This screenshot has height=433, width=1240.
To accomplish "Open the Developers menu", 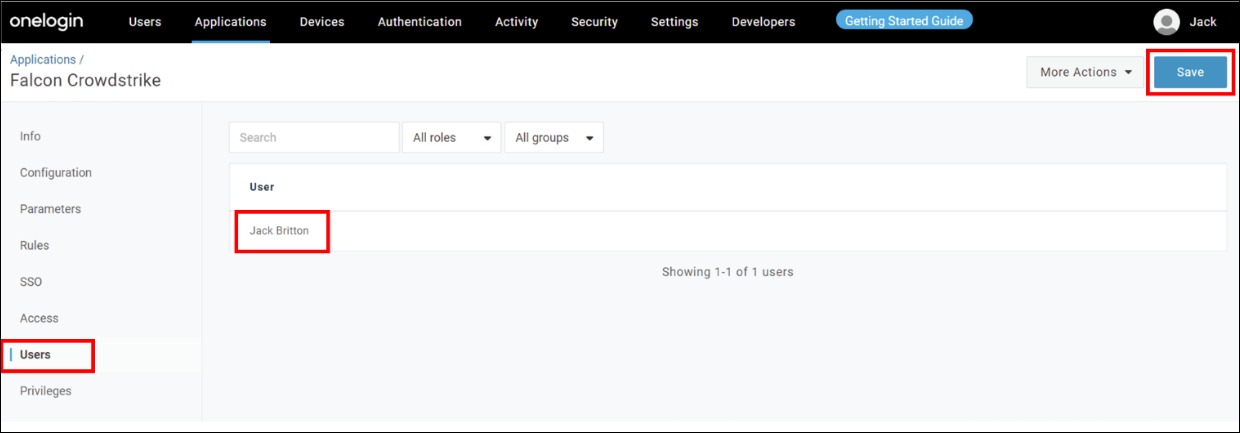I will [x=763, y=21].
